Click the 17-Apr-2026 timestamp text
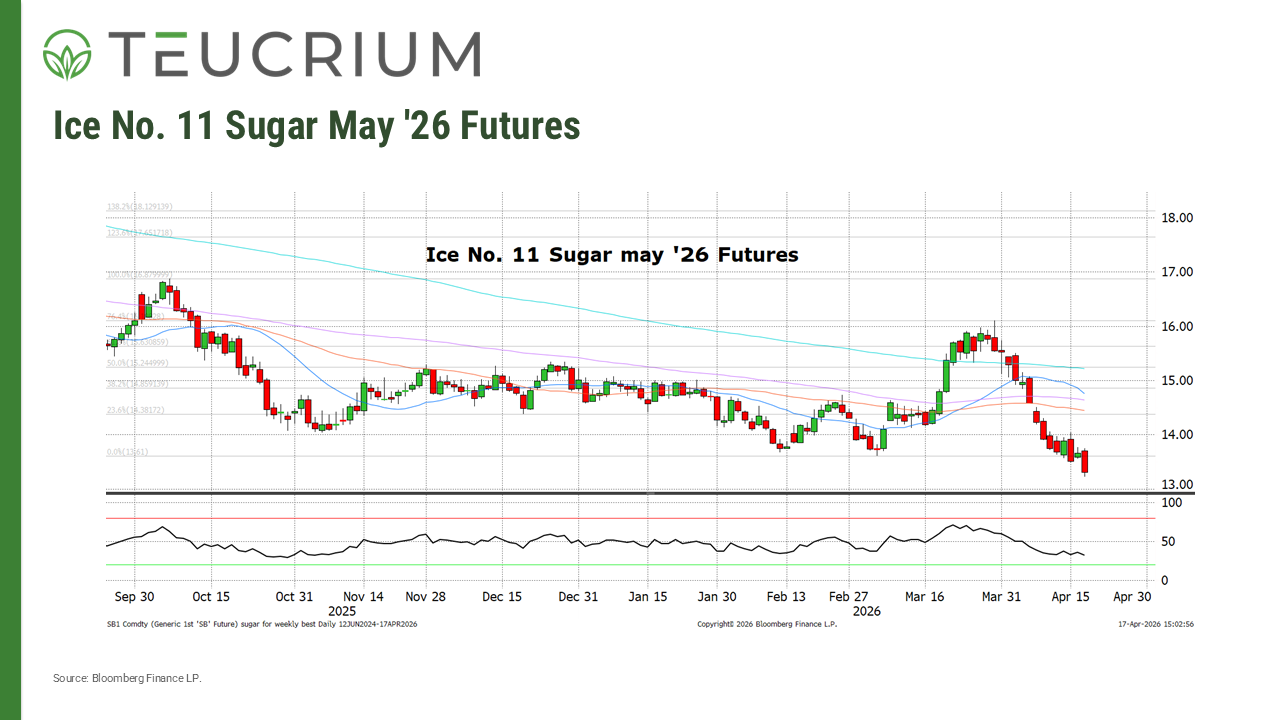This screenshot has height=720, width=1280. pos(1155,624)
